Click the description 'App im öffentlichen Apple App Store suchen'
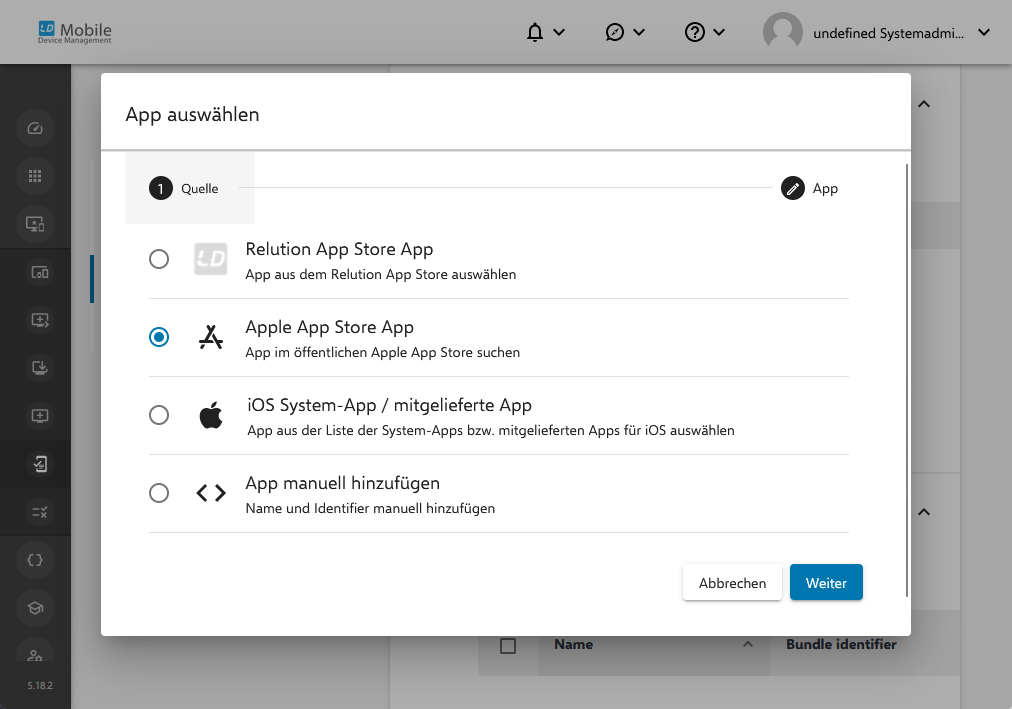This screenshot has width=1012, height=709. pos(382,352)
